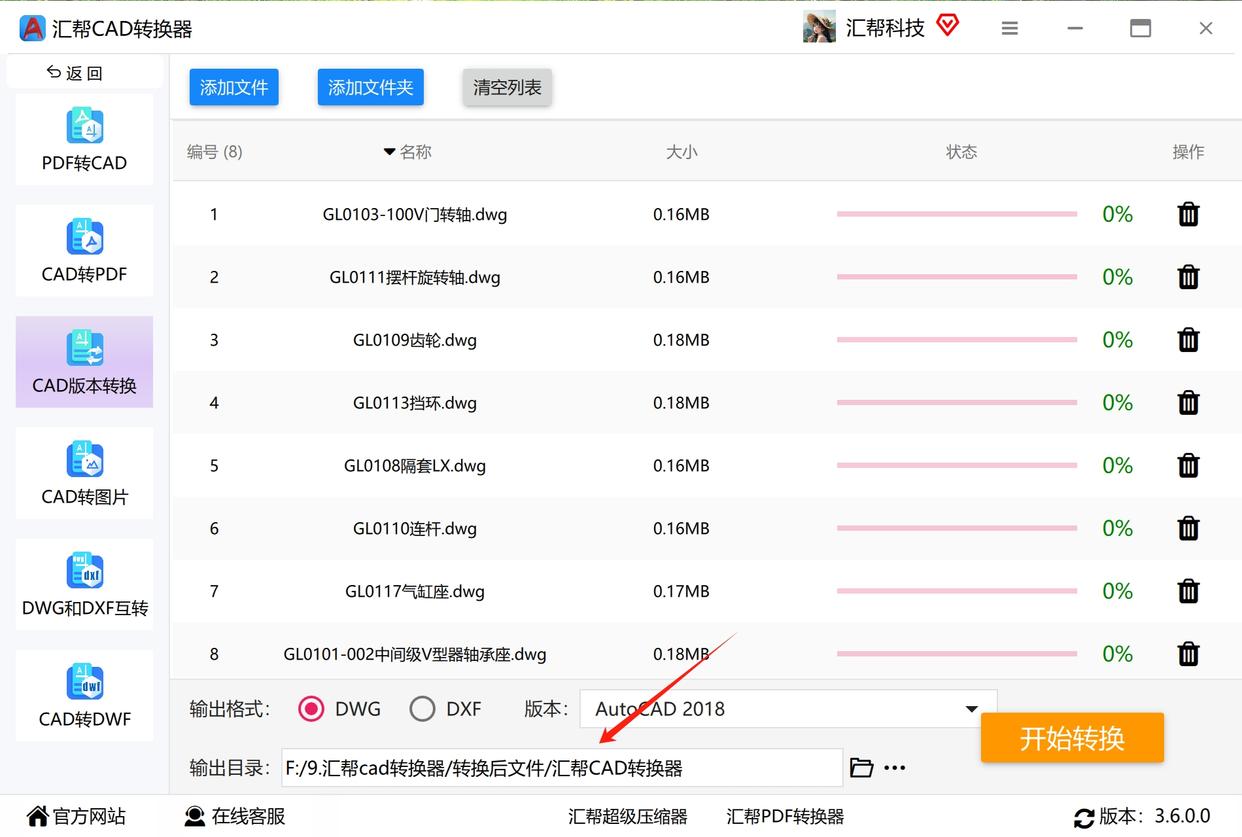Choose the CAD转DWF sidebar icon

click(x=85, y=682)
